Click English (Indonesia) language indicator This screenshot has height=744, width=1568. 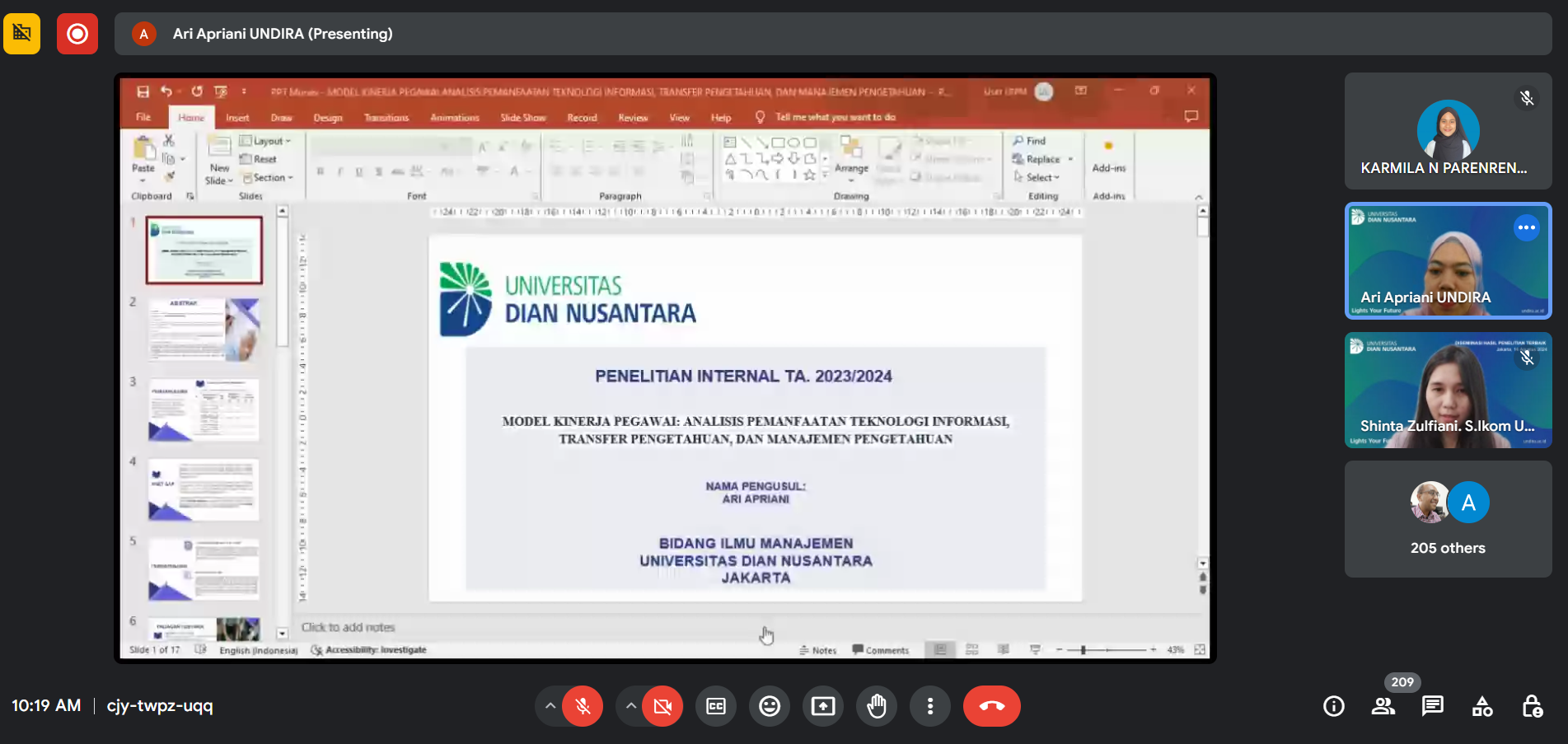pyautogui.click(x=258, y=650)
